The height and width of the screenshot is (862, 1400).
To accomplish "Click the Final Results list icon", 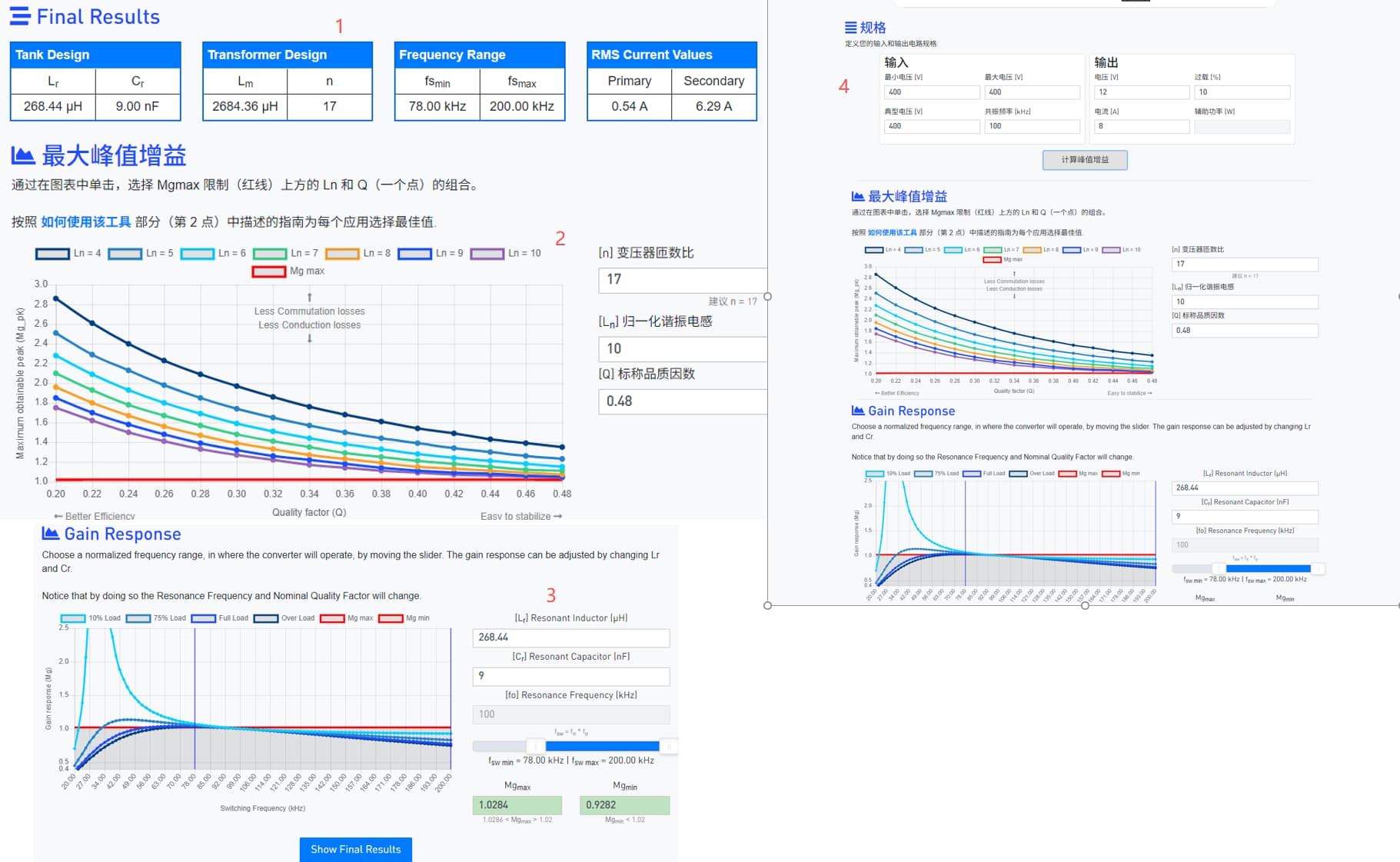I will pyautogui.click(x=20, y=16).
